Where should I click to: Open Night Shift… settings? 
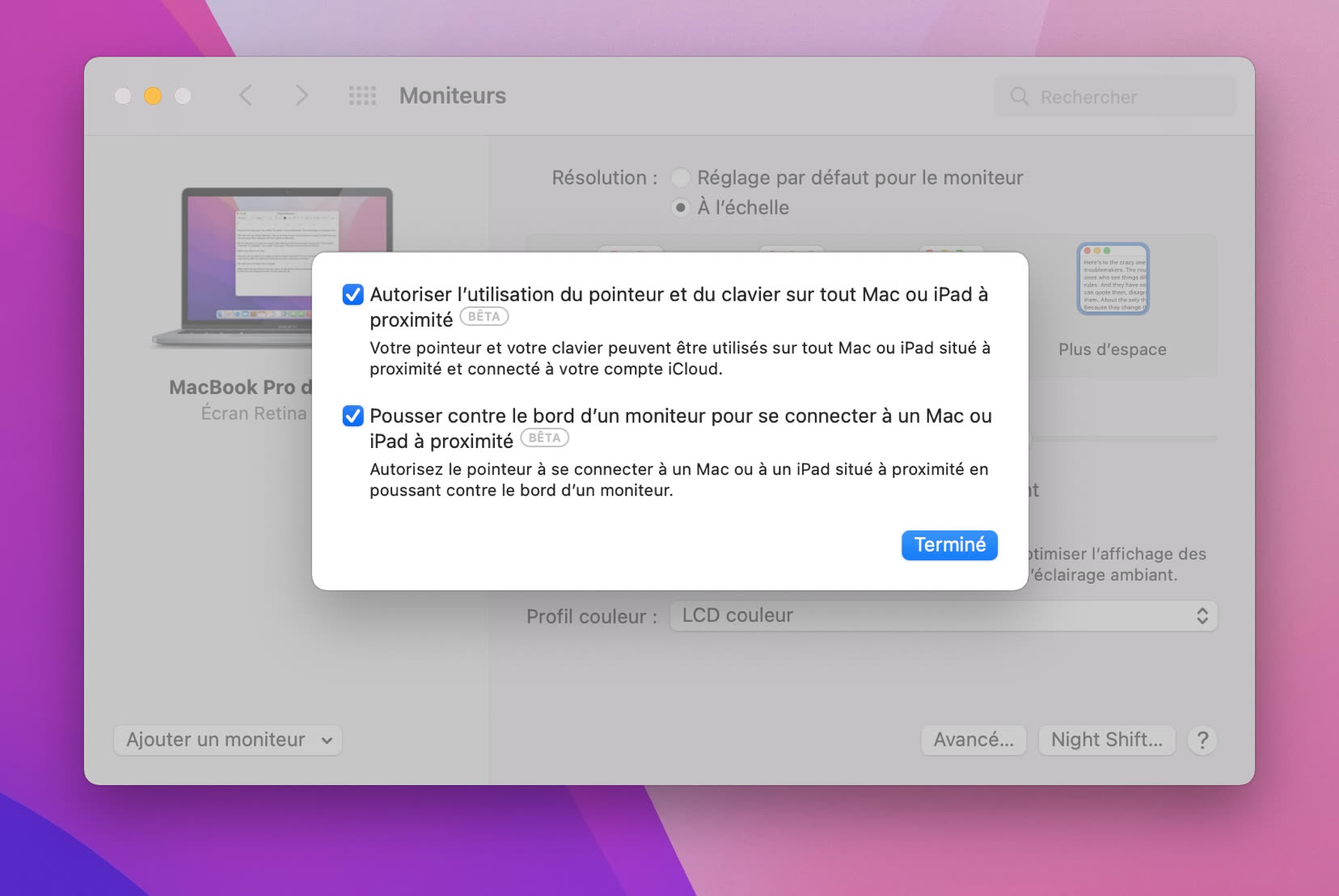[1106, 740]
